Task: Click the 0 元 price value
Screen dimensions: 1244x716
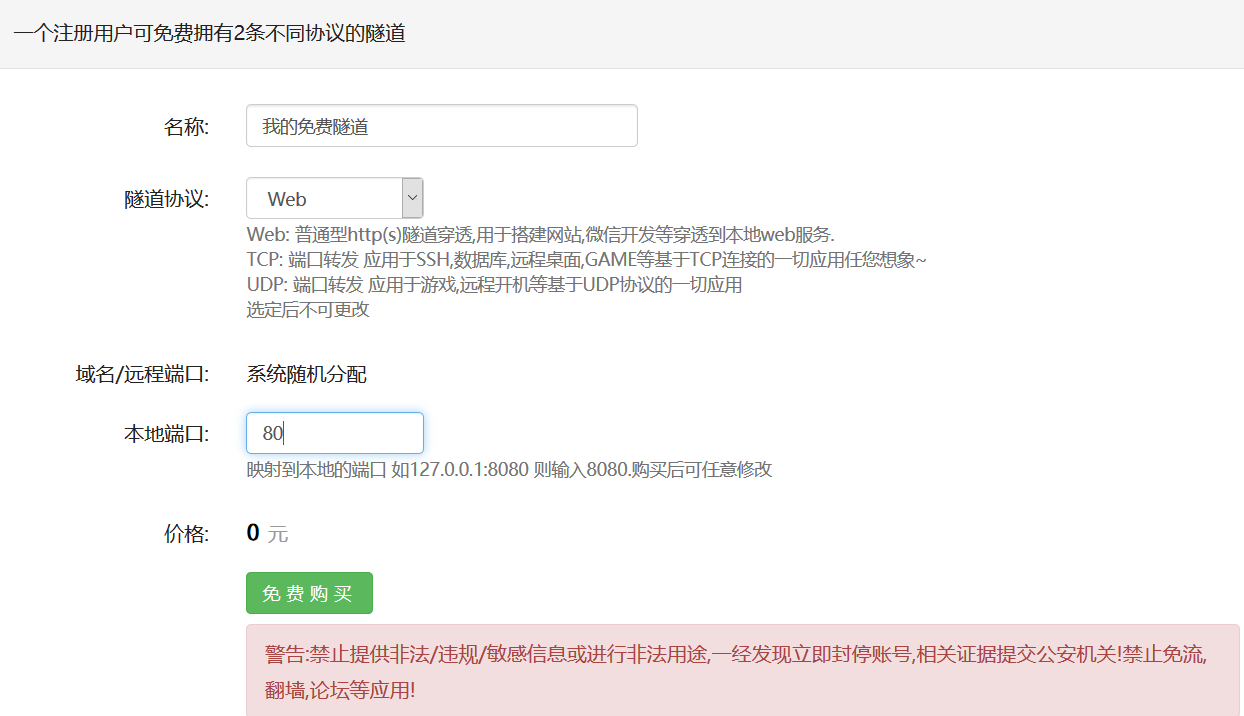Action: pyautogui.click(x=267, y=534)
